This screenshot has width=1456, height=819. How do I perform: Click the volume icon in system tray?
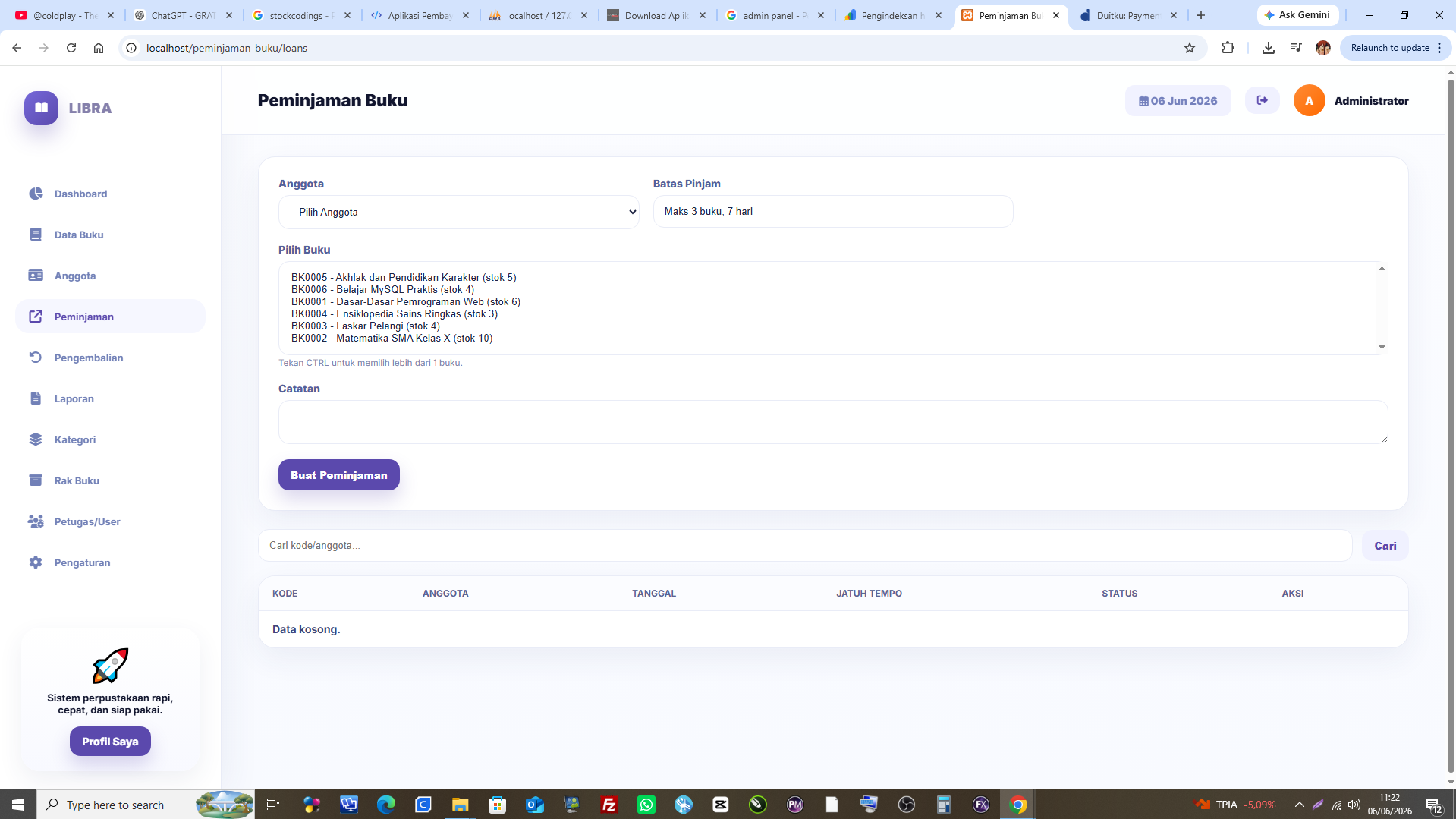click(x=1354, y=804)
